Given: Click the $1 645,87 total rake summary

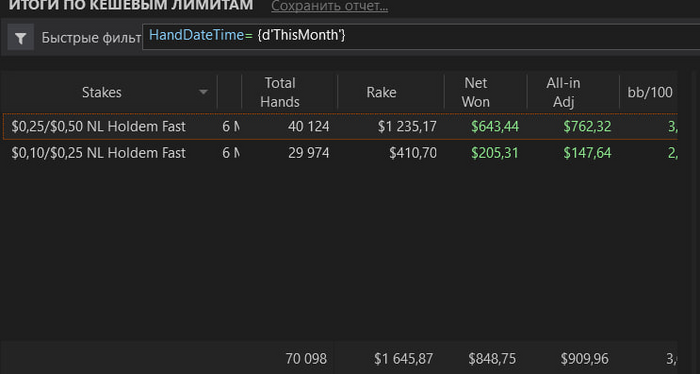Looking at the screenshot, I should click(x=404, y=359).
